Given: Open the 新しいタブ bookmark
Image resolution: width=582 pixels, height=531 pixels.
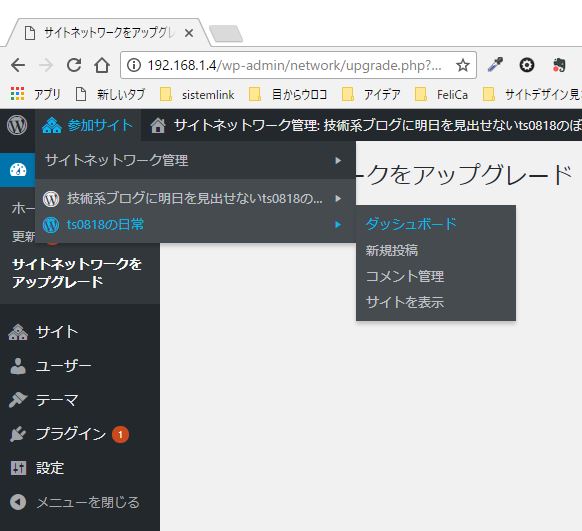Looking at the screenshot, I should tap(110, 94).
